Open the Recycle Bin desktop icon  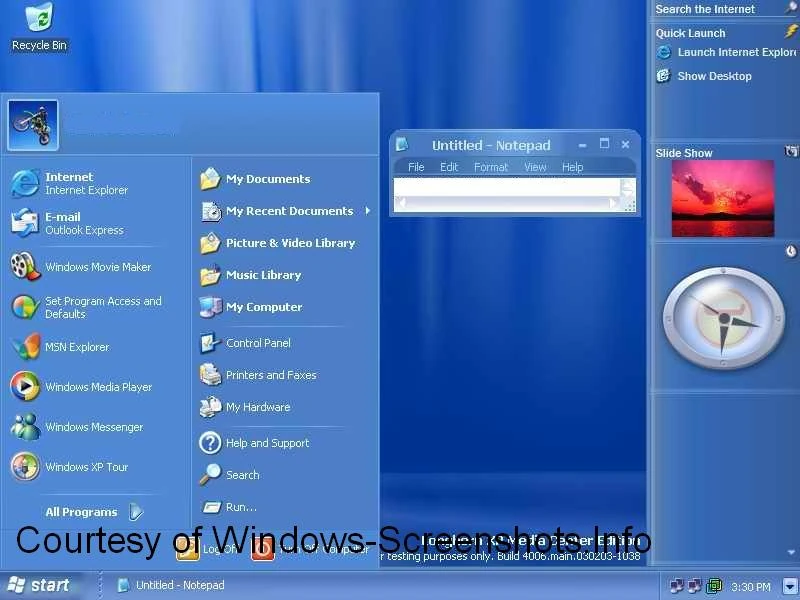[39, 27]
